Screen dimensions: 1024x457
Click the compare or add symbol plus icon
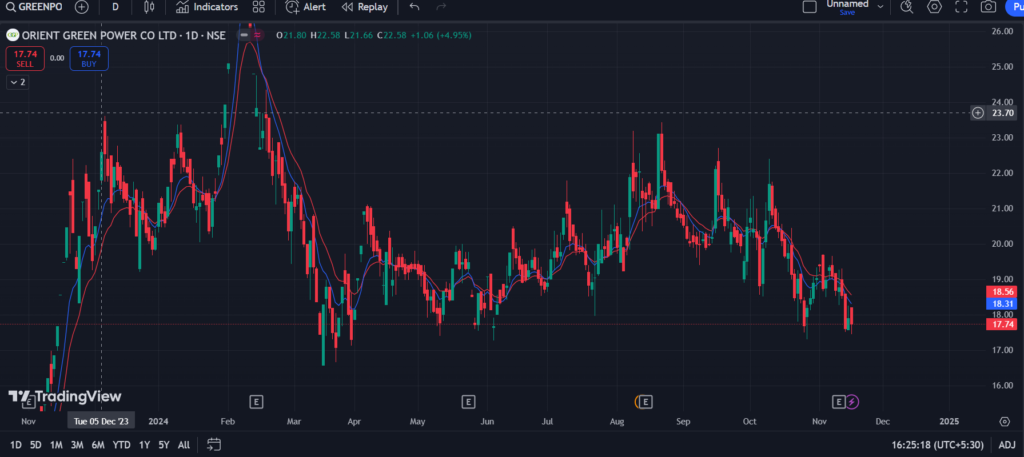(x=82, y=7)
